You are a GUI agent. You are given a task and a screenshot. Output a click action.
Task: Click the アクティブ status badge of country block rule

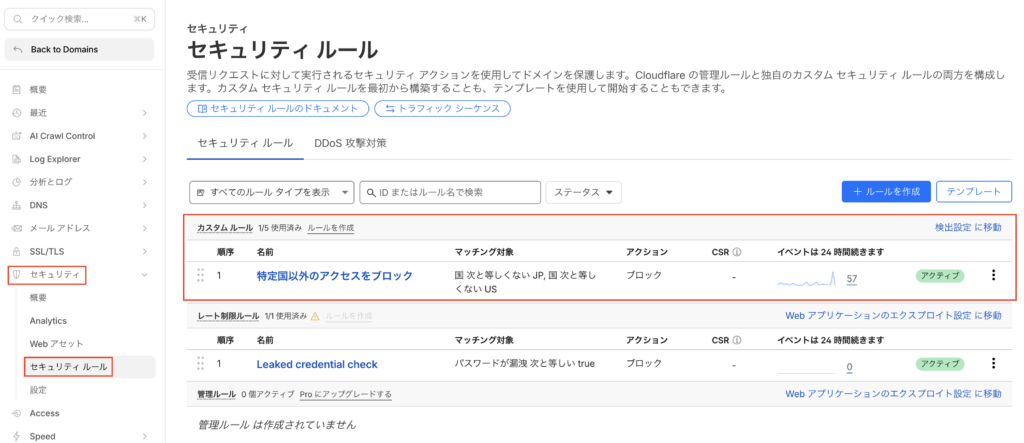tap(940, 275)
